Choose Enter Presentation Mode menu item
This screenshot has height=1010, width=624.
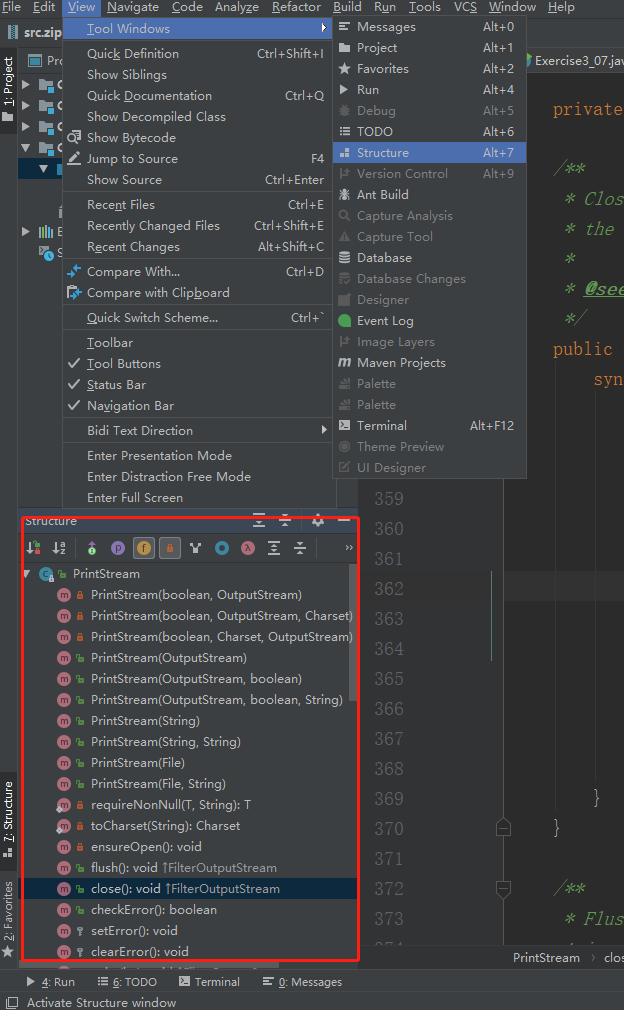(x=159, y=456)
